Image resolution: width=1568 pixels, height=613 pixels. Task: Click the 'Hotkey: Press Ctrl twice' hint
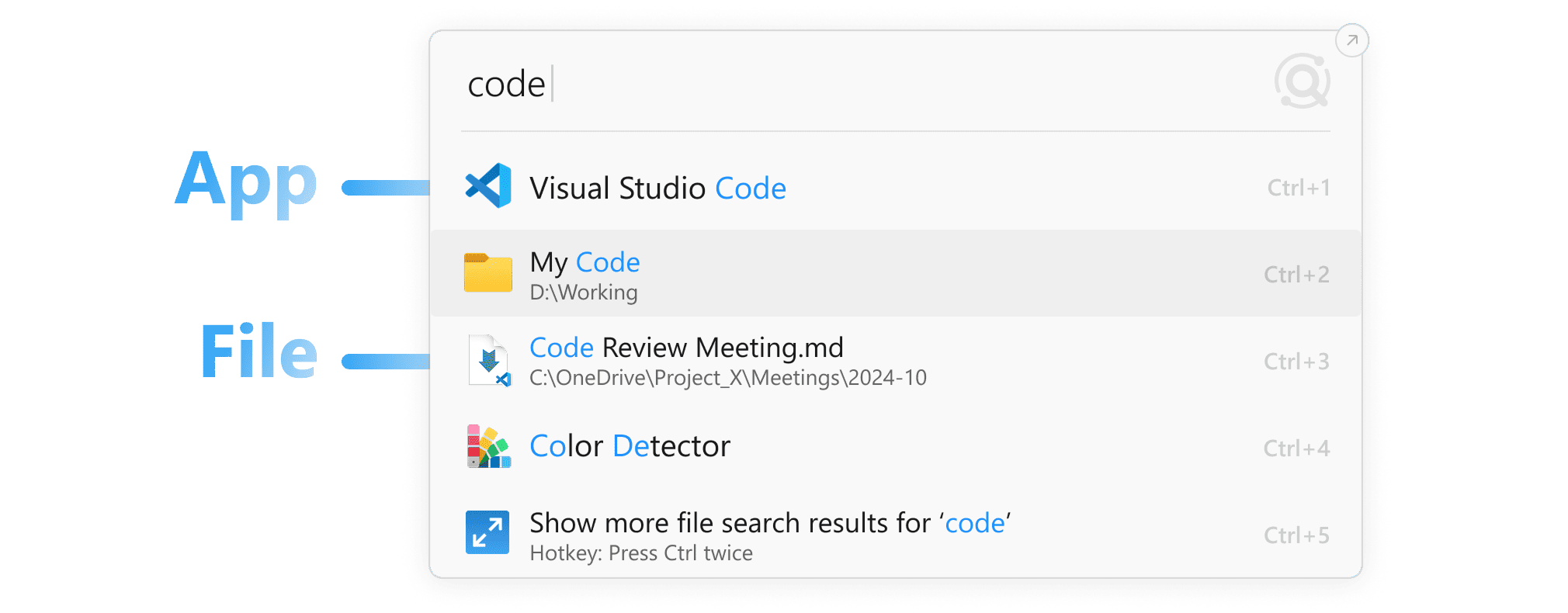pos(641,553)
